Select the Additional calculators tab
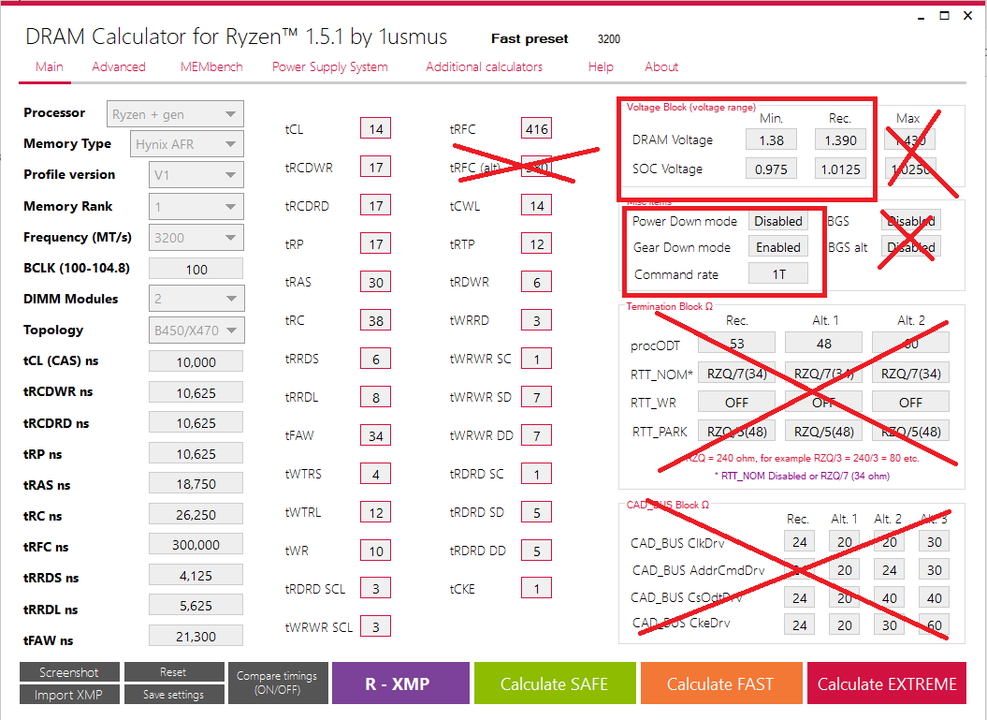 483,67
